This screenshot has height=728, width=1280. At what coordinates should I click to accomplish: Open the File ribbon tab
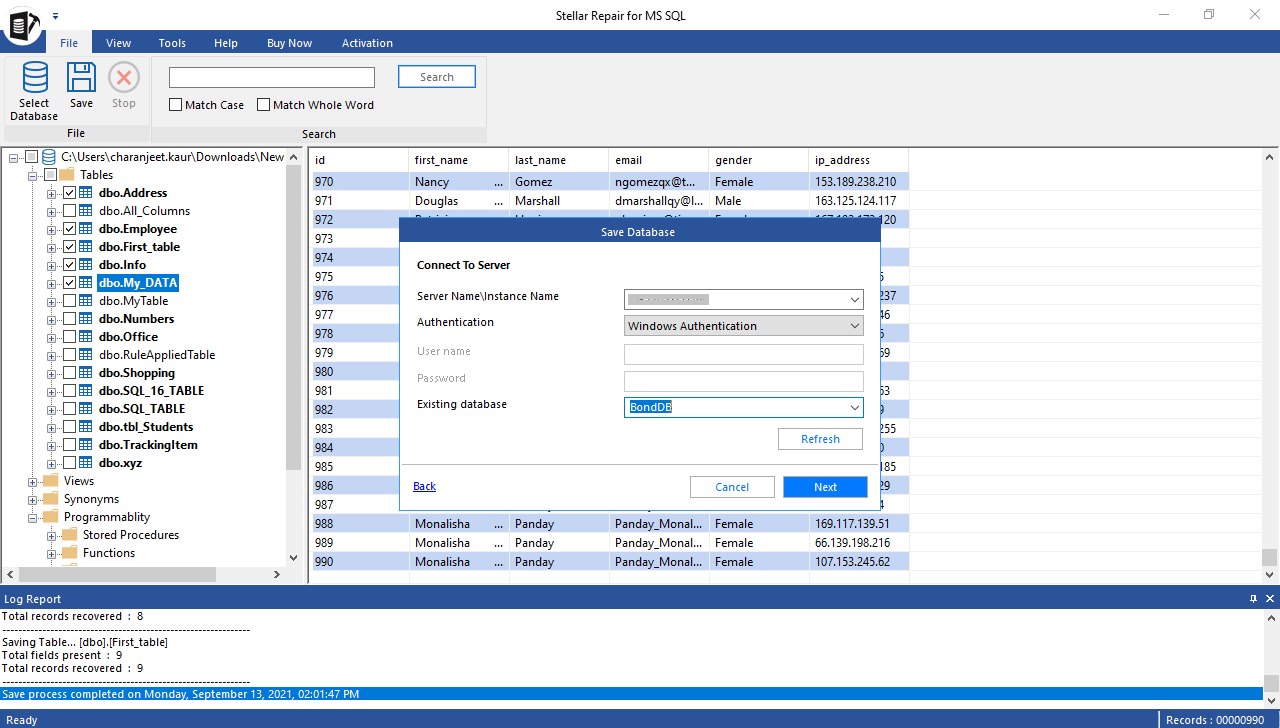point(69,43)
